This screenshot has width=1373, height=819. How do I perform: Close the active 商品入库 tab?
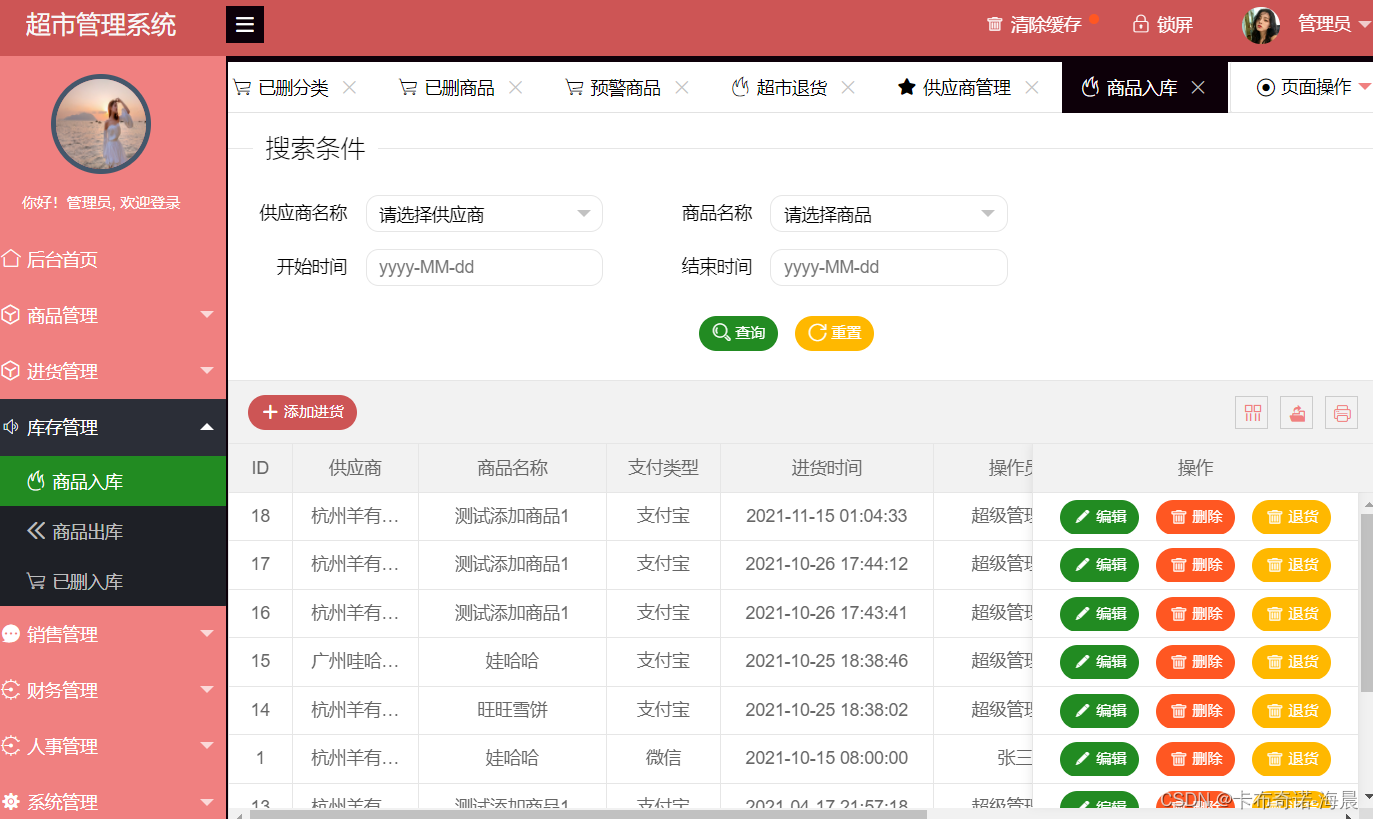[x=1197, y=88]
